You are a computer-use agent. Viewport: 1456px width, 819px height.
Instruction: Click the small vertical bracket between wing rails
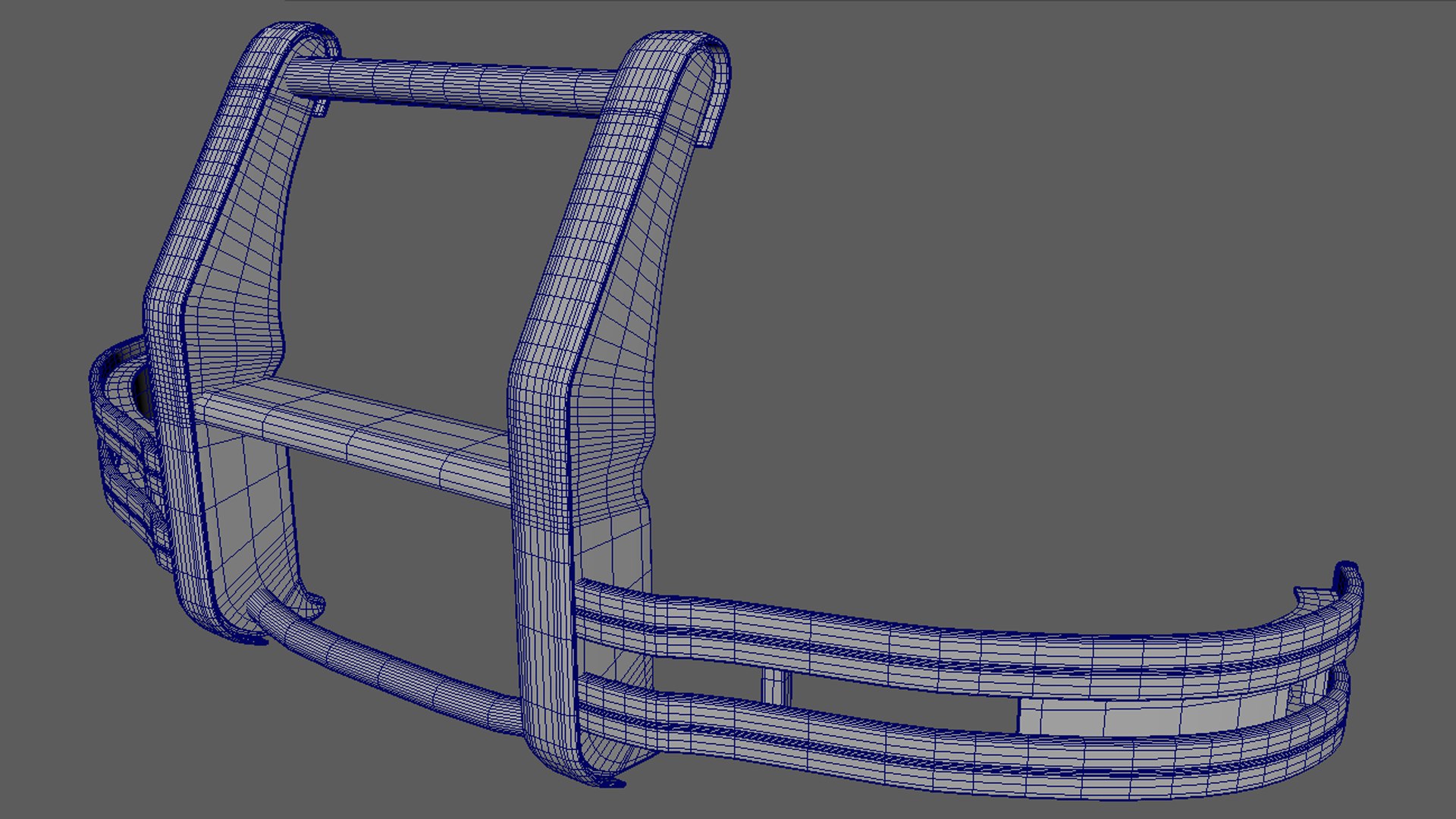775,685
